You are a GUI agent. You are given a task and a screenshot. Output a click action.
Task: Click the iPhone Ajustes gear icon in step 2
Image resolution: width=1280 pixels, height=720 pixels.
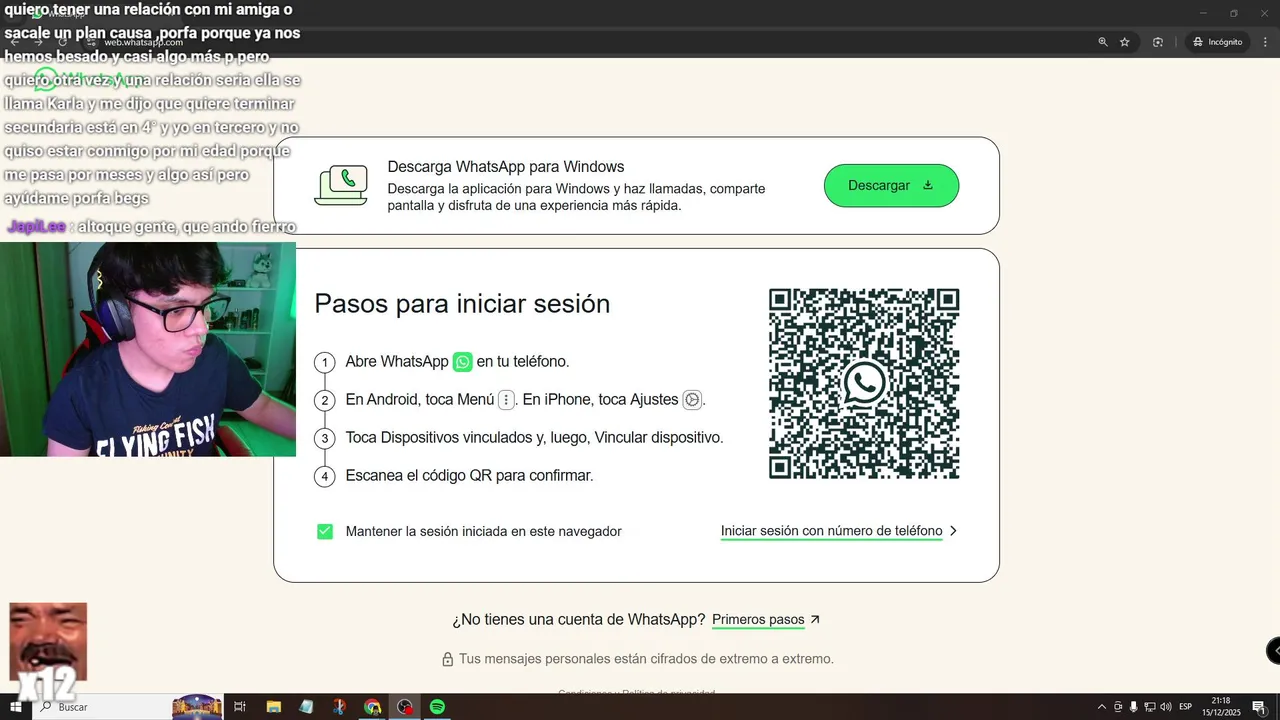pyautogui.click(x=692, y=400)
